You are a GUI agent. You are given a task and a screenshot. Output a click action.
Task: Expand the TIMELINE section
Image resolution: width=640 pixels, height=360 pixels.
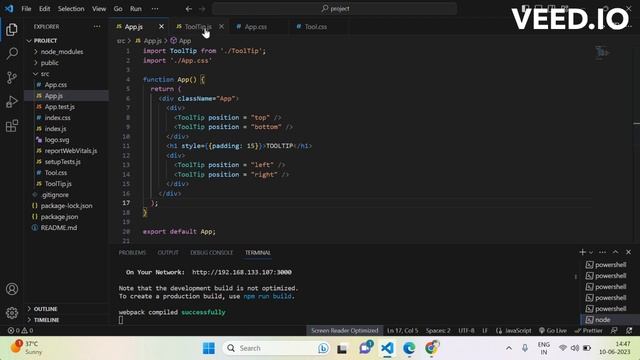click(x=46, y=320)
